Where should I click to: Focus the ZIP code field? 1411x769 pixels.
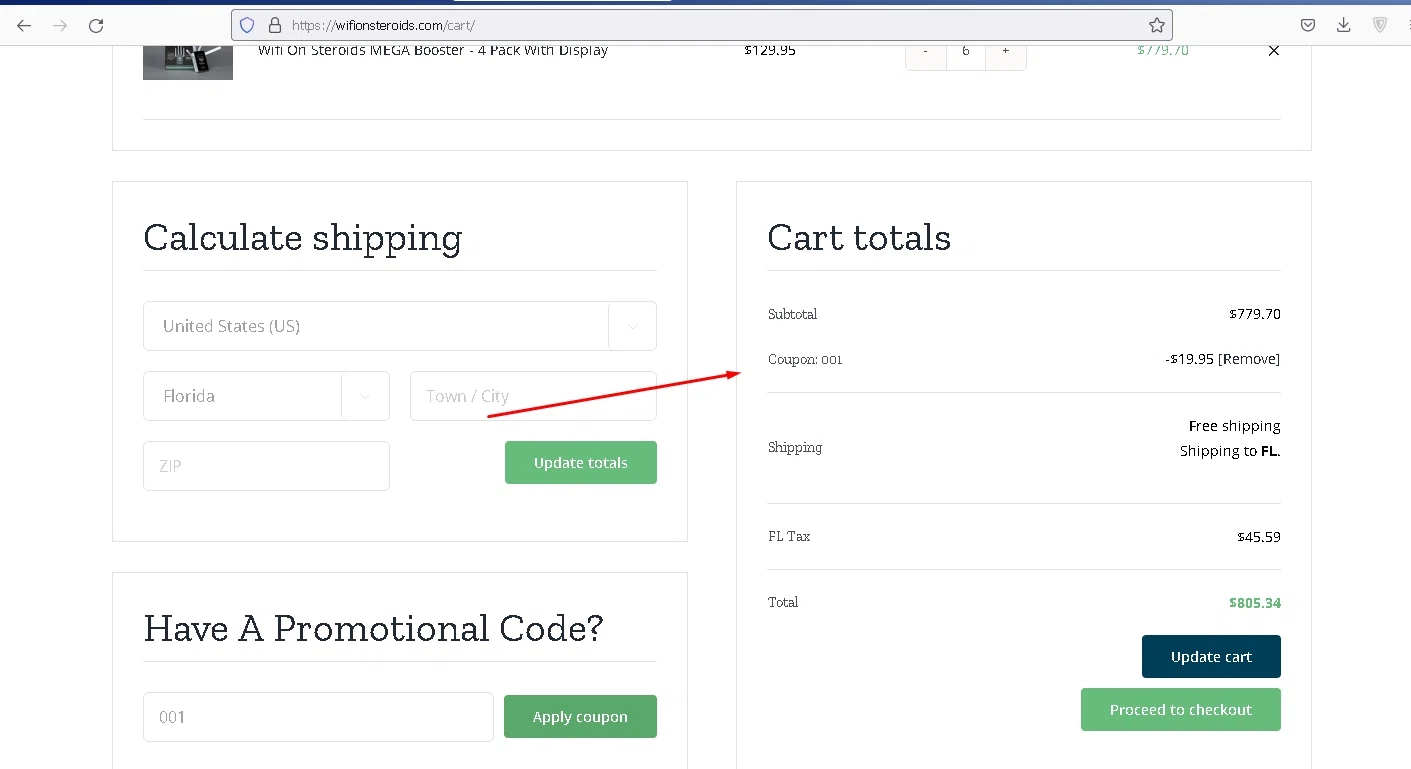click(x=266, y=466)
